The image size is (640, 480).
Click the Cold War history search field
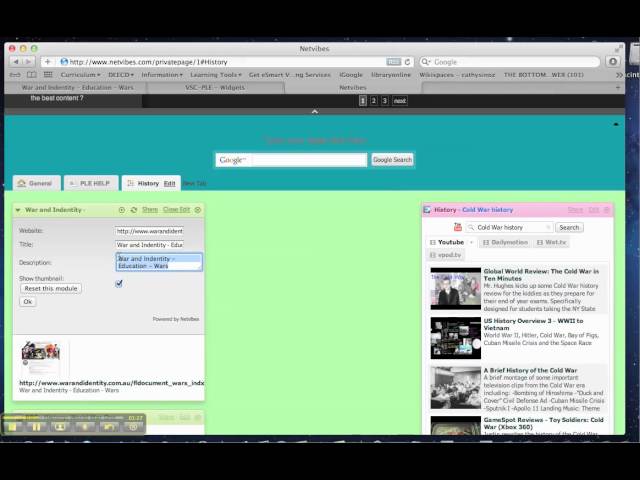pyautogui.click(x=510, y=227)
